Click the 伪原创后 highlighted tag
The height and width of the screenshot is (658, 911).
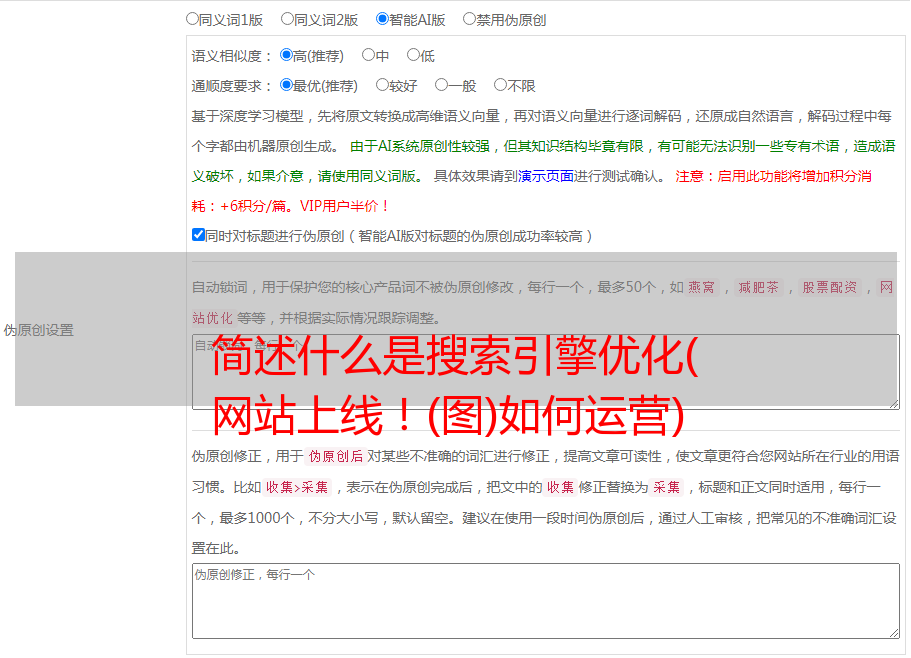click(x=336, y=456)
